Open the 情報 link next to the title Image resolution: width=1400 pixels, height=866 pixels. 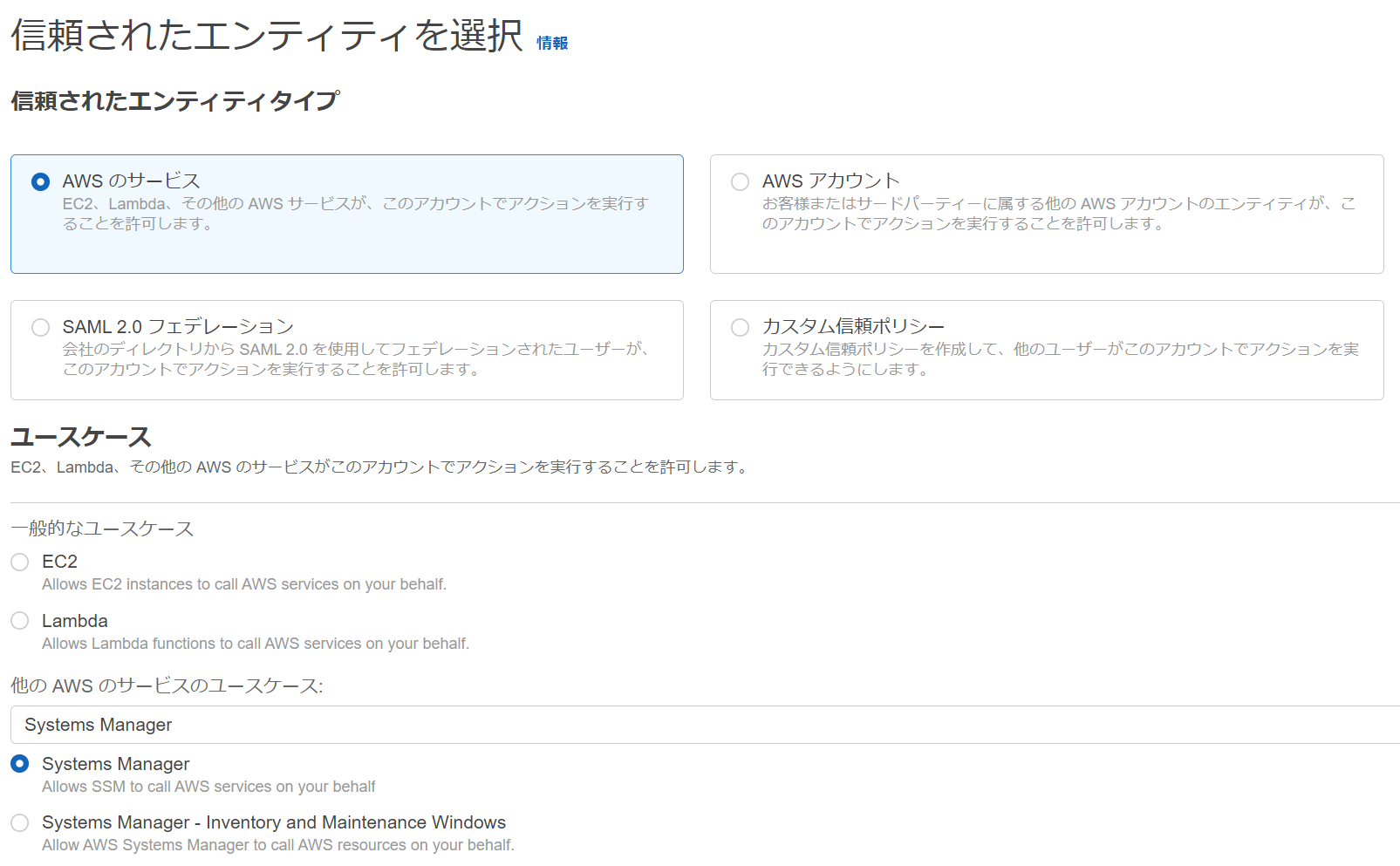point(552,43)
